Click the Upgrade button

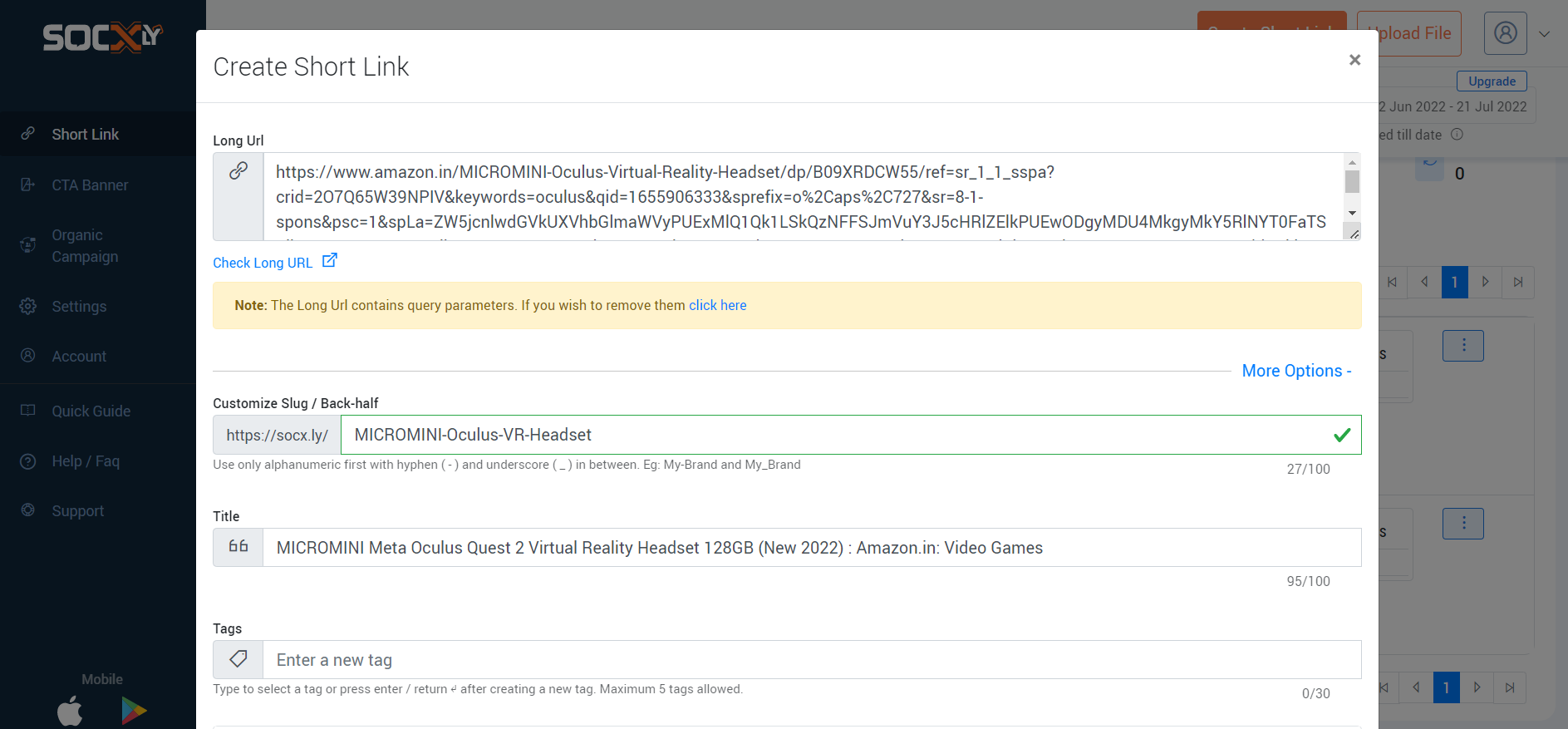[1492, 81]
